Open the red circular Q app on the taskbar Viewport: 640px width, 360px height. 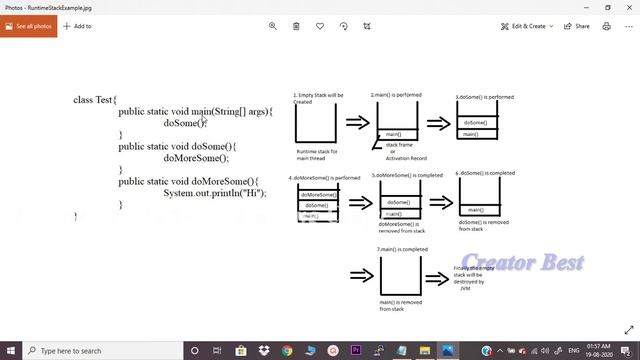333,351
